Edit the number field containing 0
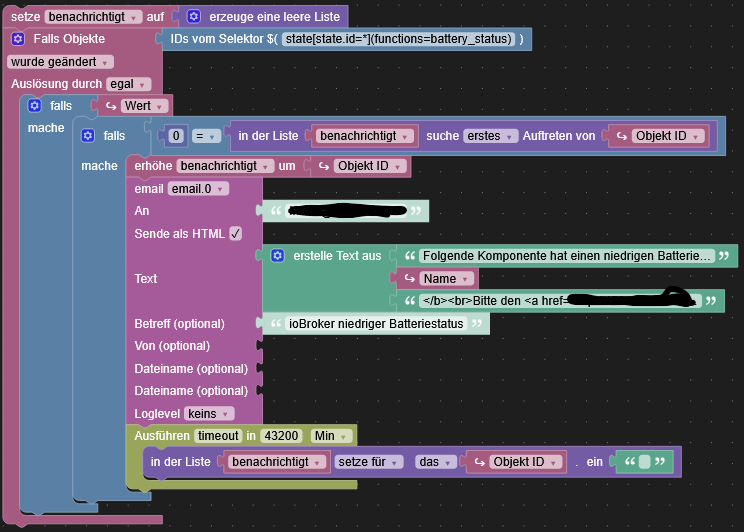Image resolution: width=744 pixels, height=532 pixels. pyautogui.click(x=176, y=136)
